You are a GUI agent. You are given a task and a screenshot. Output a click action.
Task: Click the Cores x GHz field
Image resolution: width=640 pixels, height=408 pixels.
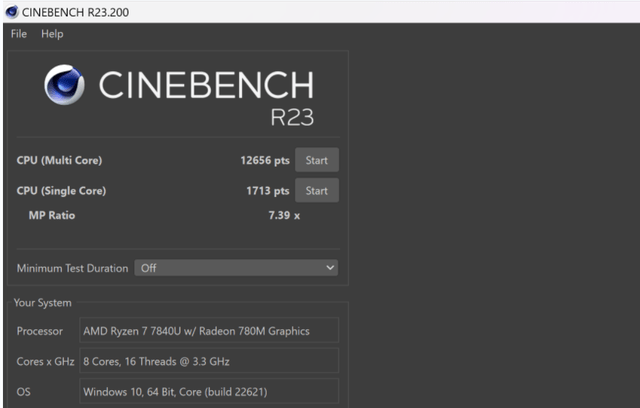(x=209, y=361)
